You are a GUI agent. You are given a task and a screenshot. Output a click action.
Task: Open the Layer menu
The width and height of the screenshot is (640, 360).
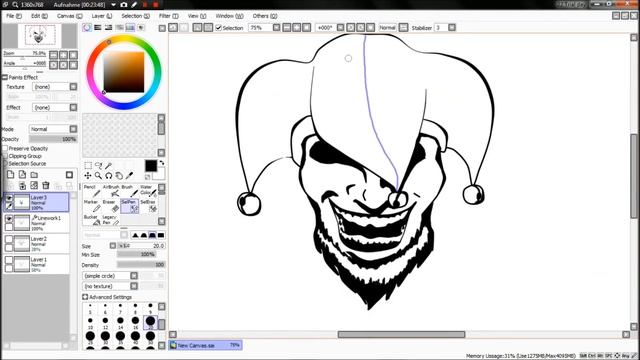[102, 16]
